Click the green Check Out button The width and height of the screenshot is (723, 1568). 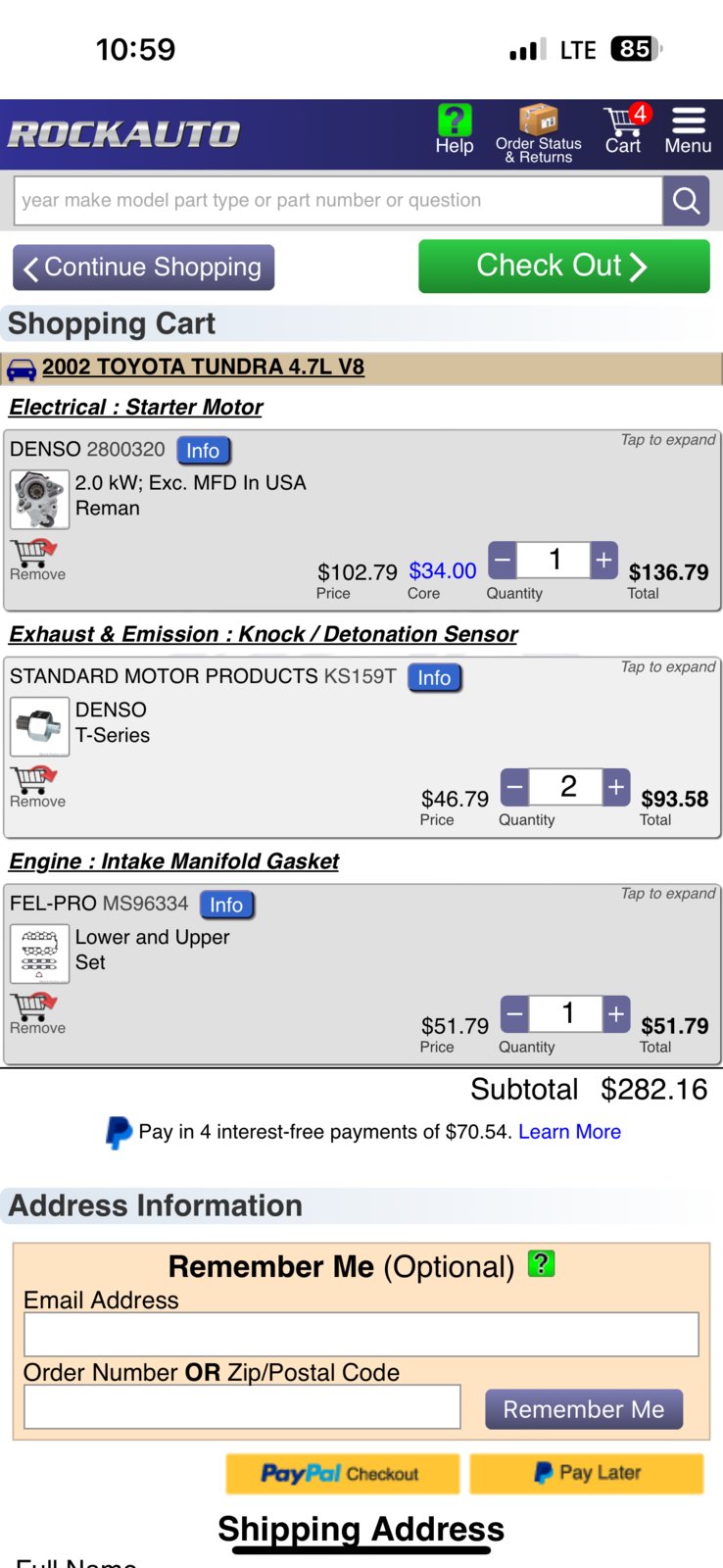[563, 266]
